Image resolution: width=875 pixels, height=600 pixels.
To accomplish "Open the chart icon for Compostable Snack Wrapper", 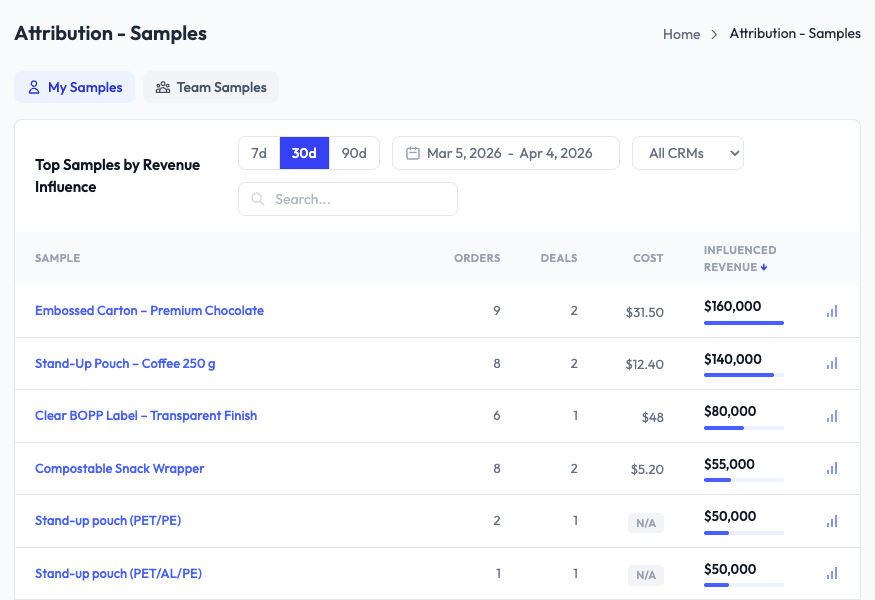I will [831, 468].
